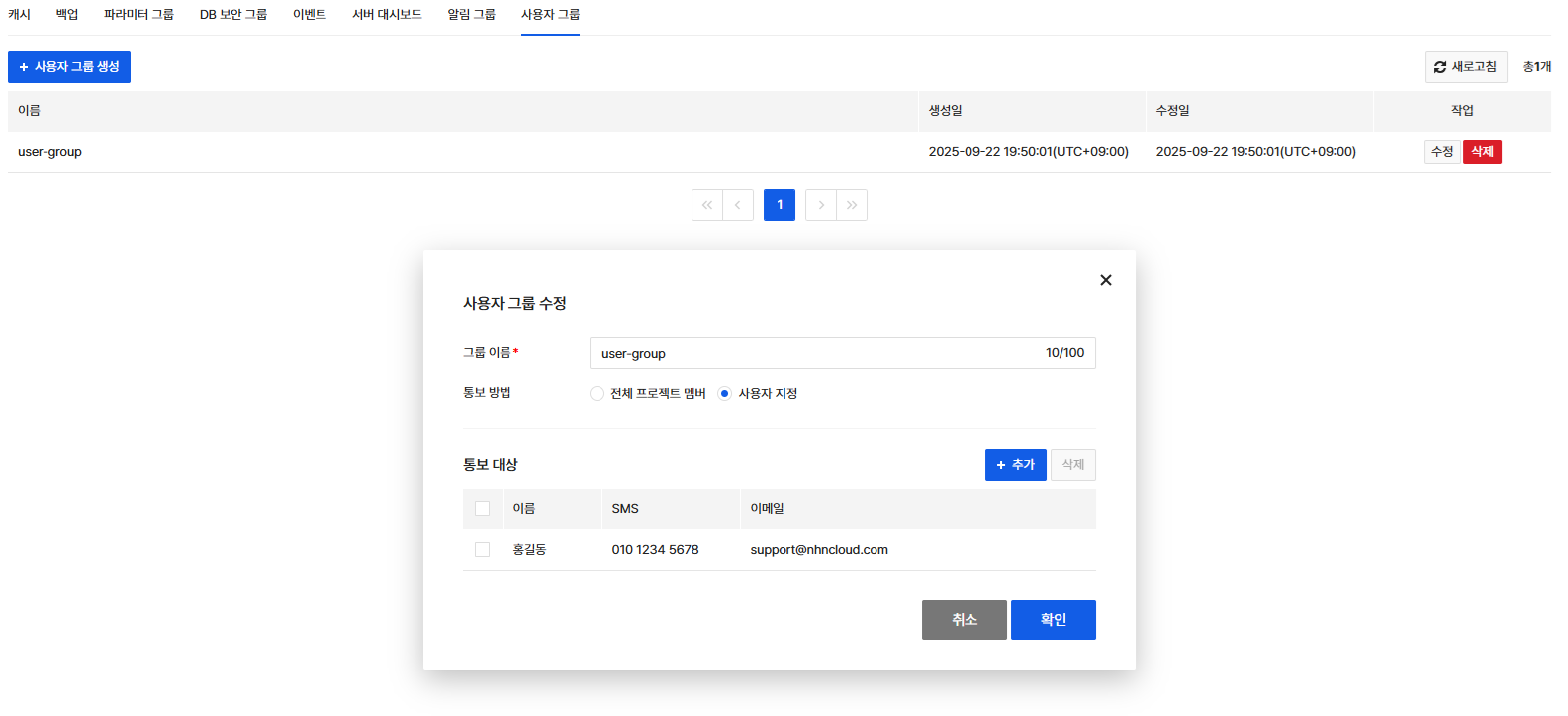Check the select-all checkbox in table header
The image size is (1568, 716).
pos(482,509)
